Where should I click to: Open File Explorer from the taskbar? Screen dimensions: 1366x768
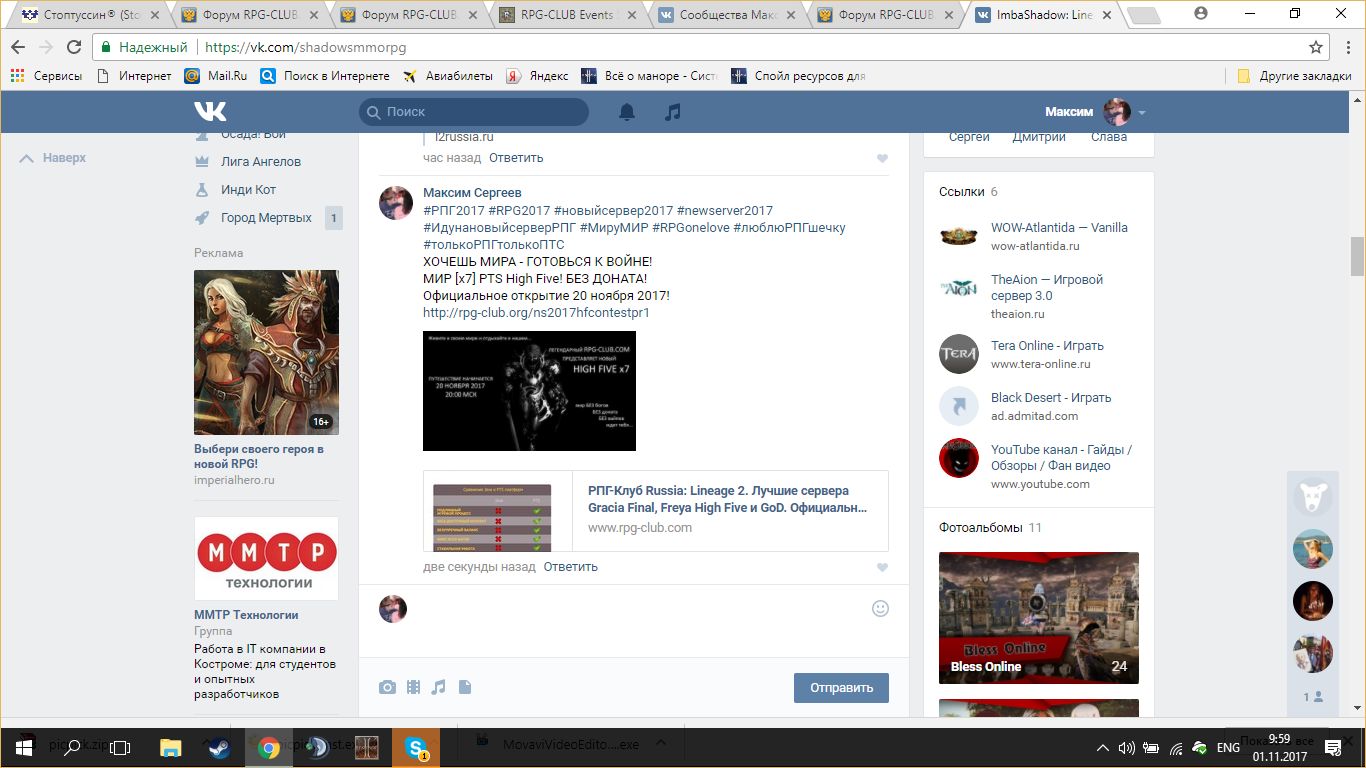170,747
